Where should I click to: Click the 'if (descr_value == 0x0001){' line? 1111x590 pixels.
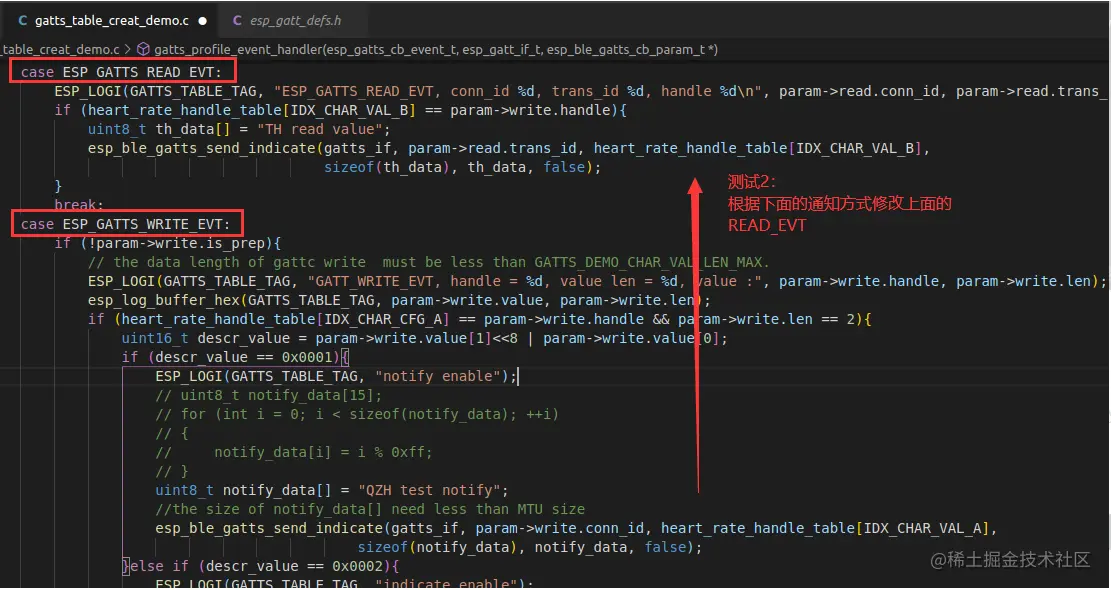coord(236,357)
